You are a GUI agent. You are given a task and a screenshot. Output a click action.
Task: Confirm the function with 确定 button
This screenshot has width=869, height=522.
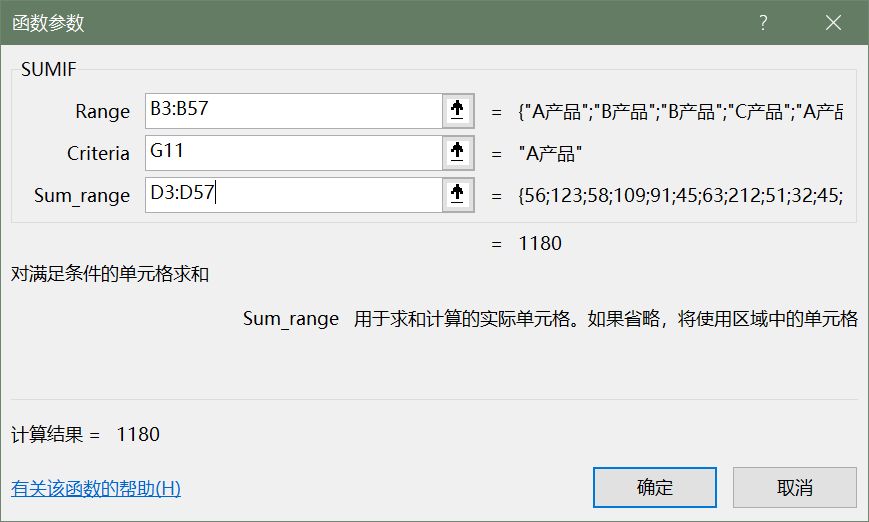click(x=655, y=488)
